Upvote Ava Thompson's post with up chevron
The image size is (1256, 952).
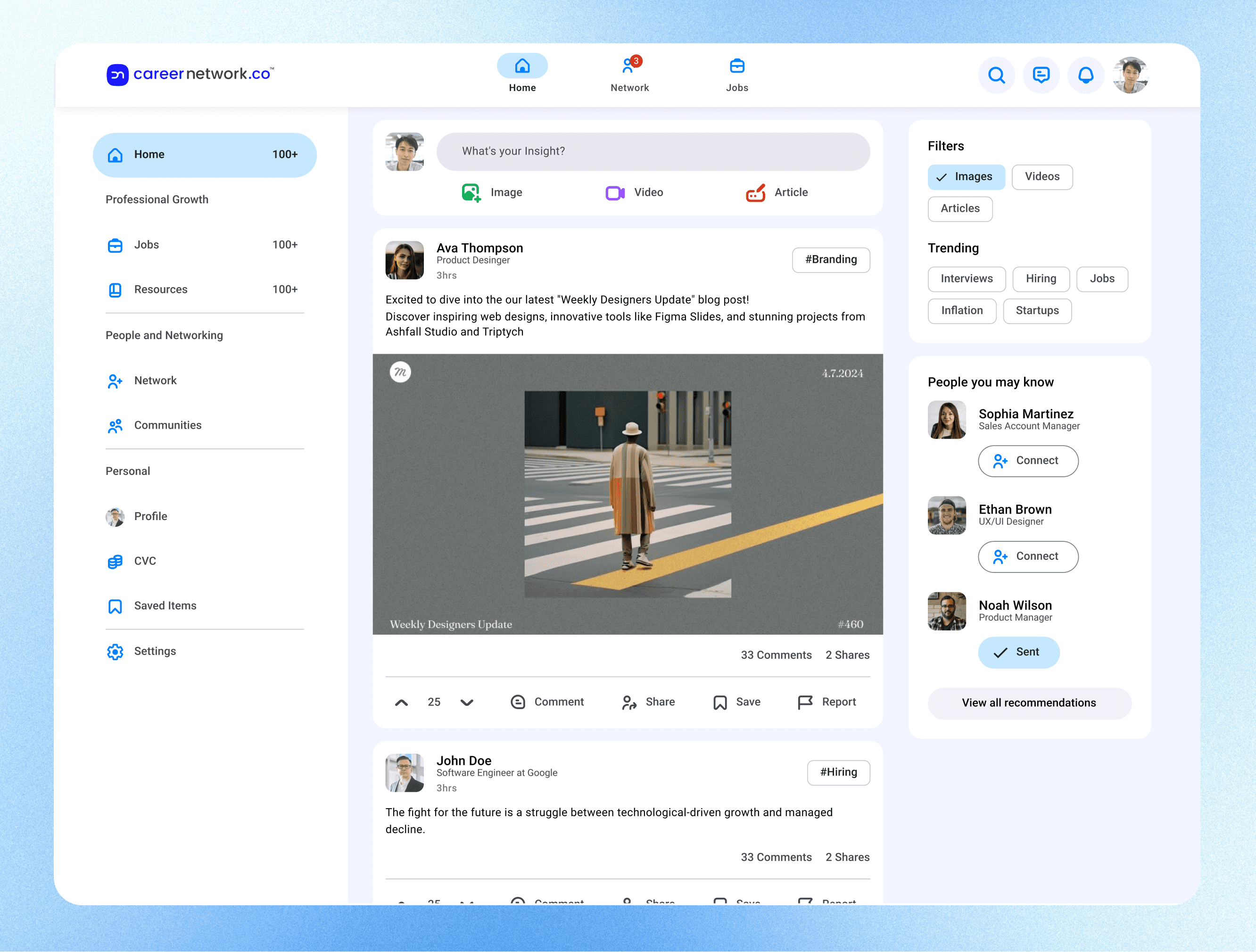(401, 702)
